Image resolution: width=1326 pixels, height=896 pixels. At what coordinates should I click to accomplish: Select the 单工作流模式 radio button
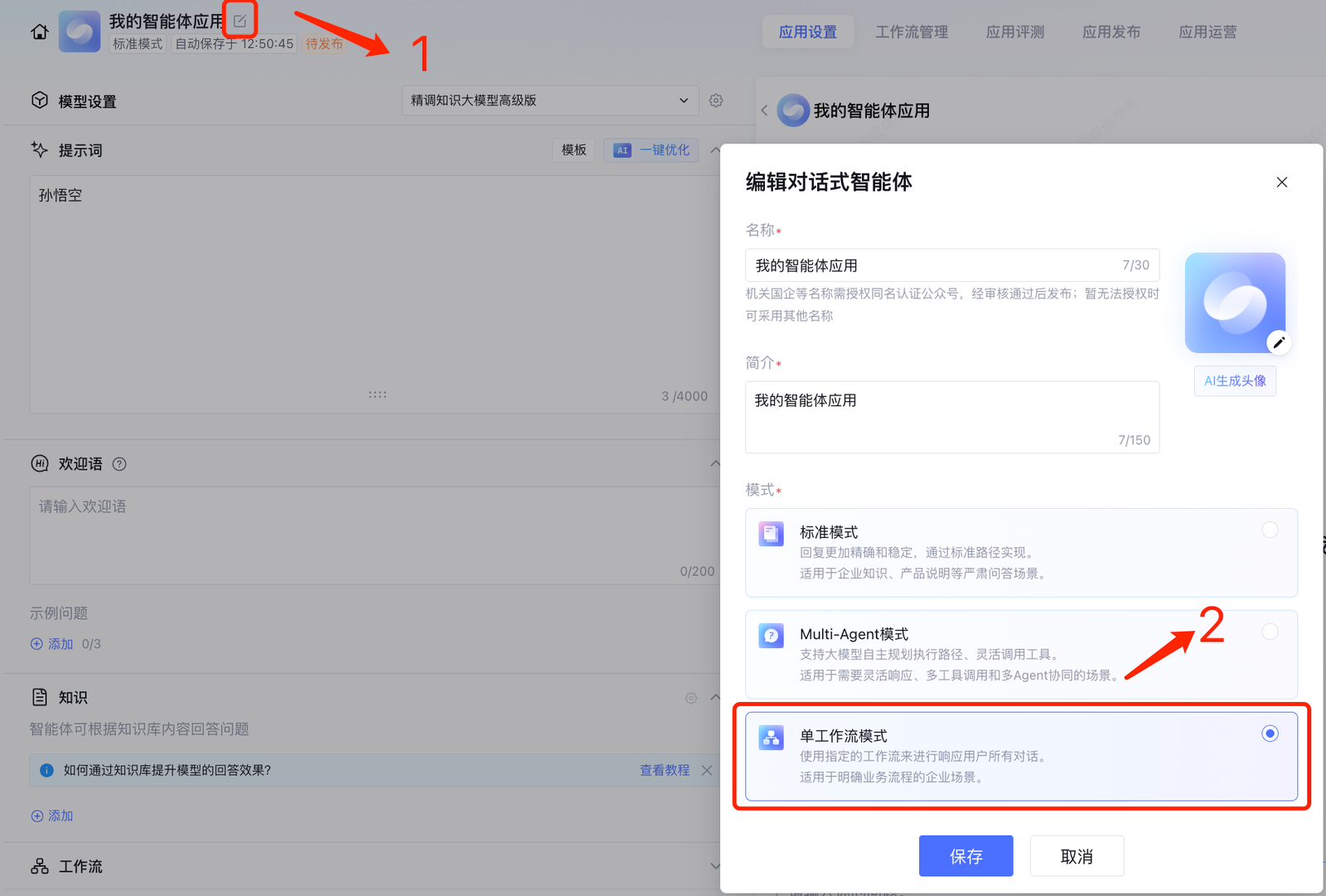point(1269,734)
